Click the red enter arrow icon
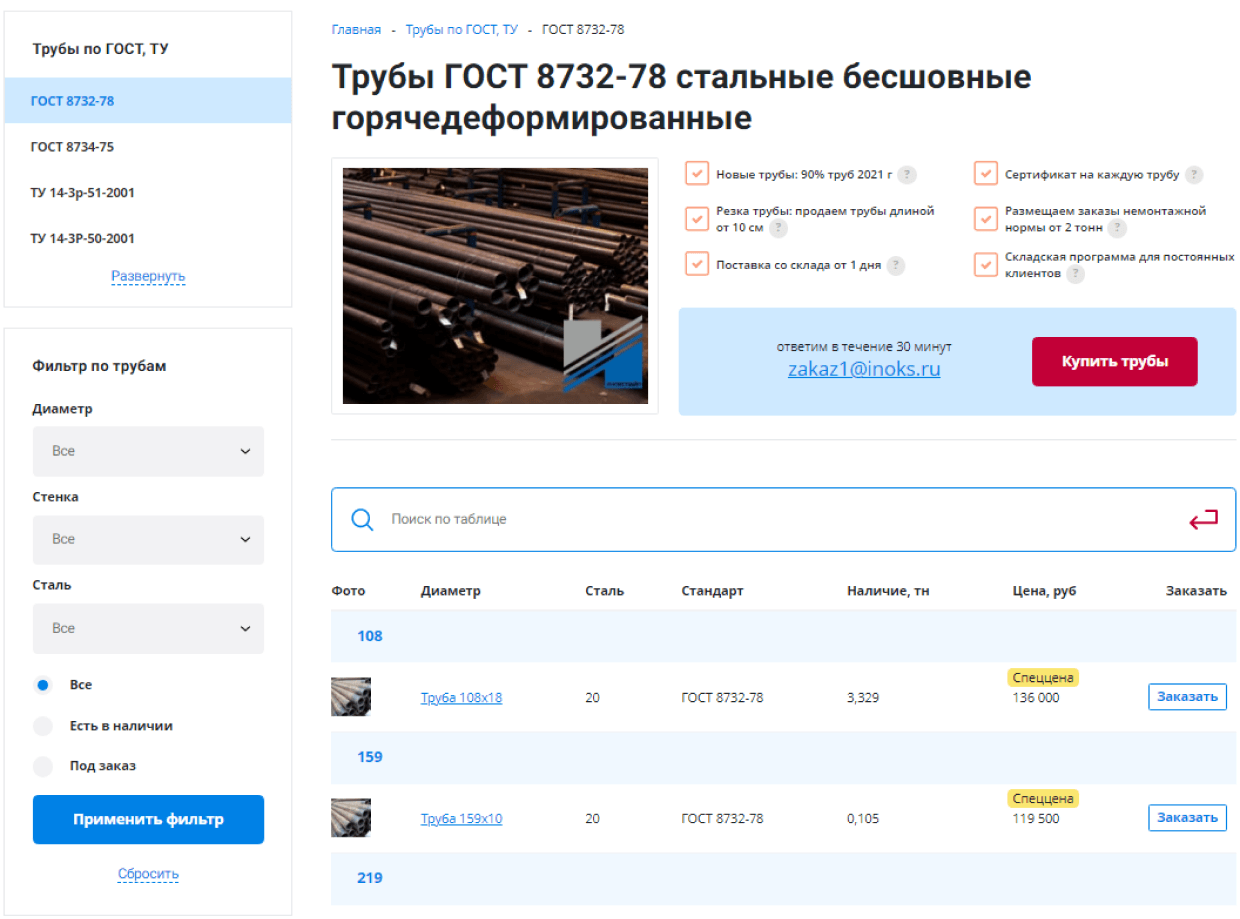1240x919 pixels. point(1203,519)
